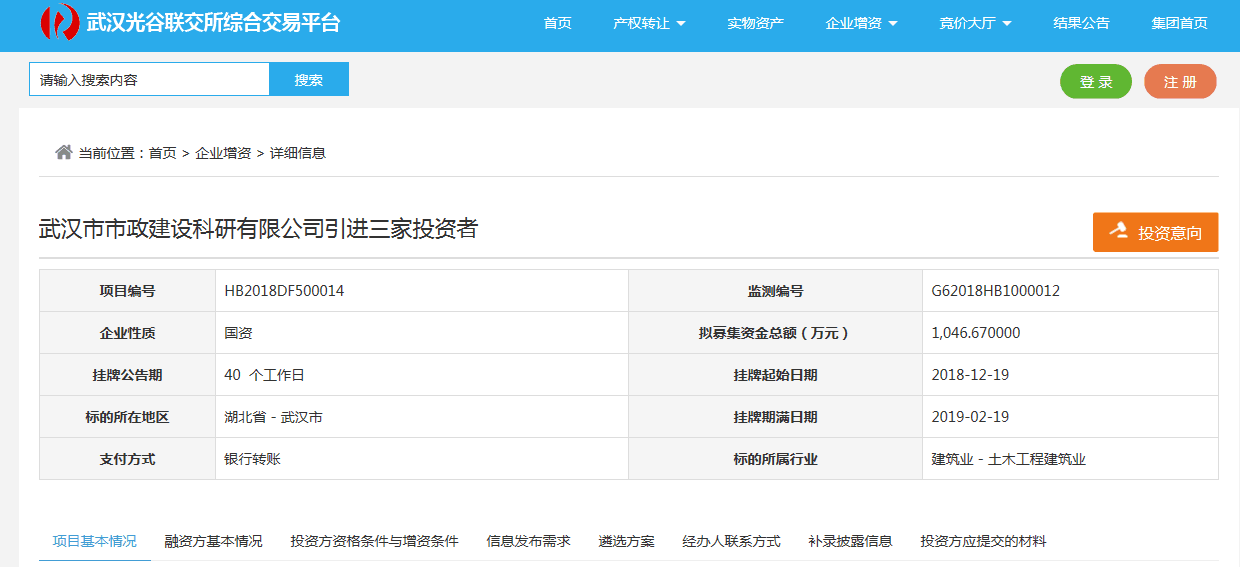Viewport: 1240px width, 567px height.
Task: Click listing end date 2019-02-19
Action: click(970, 417)
